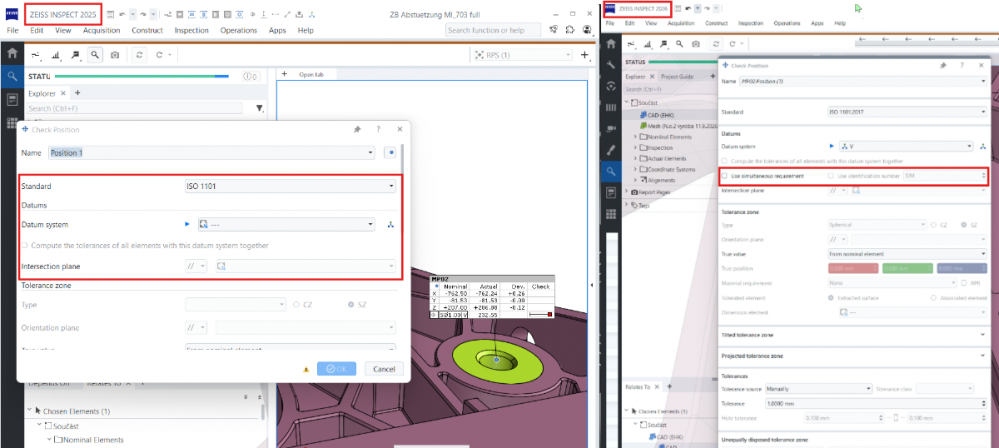Click the video camera icon in the 2026 sidebar
This screenshot has width=999, height=448.
611,128
